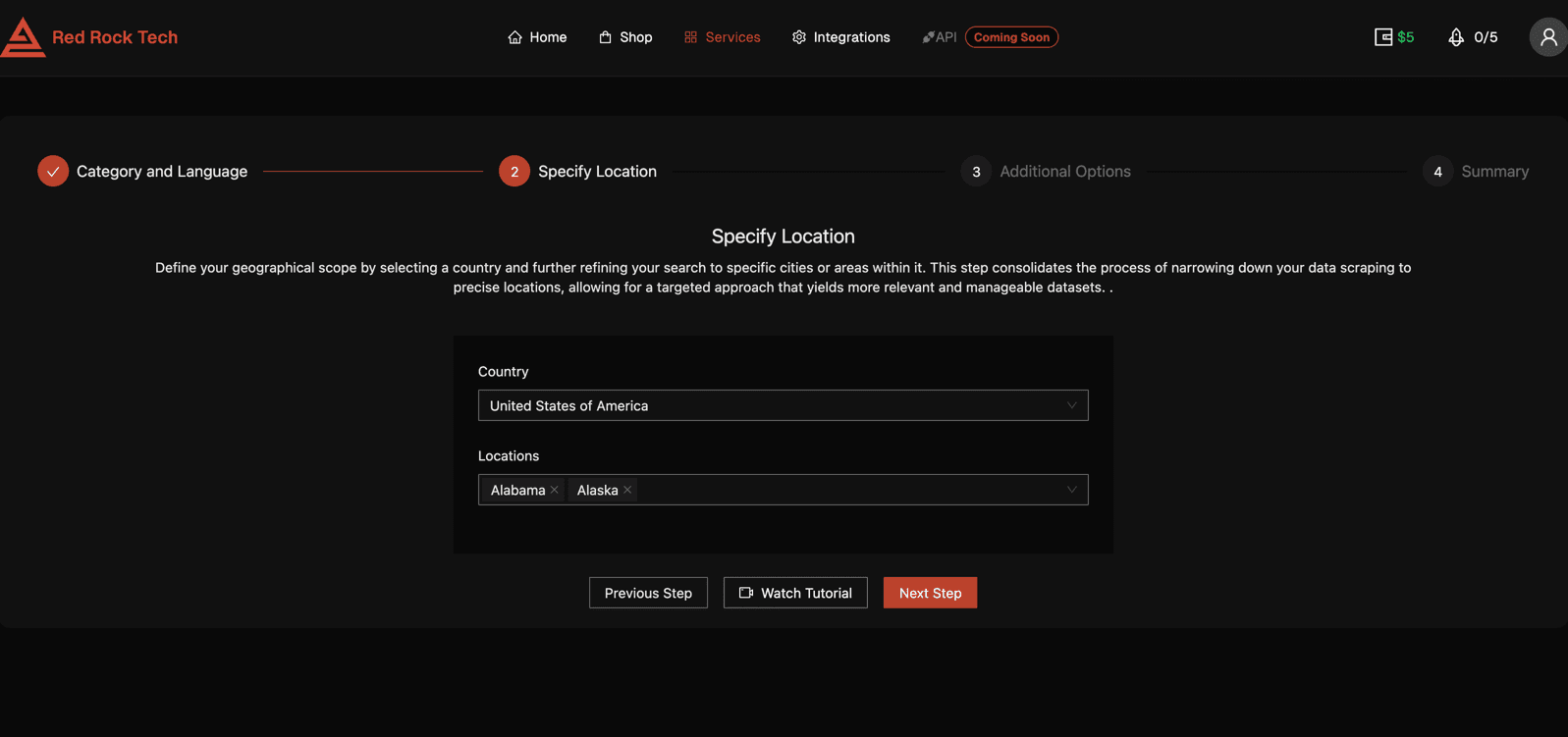Click the API navigation item
Screen dimensions: 1568x737
point(939,37)
